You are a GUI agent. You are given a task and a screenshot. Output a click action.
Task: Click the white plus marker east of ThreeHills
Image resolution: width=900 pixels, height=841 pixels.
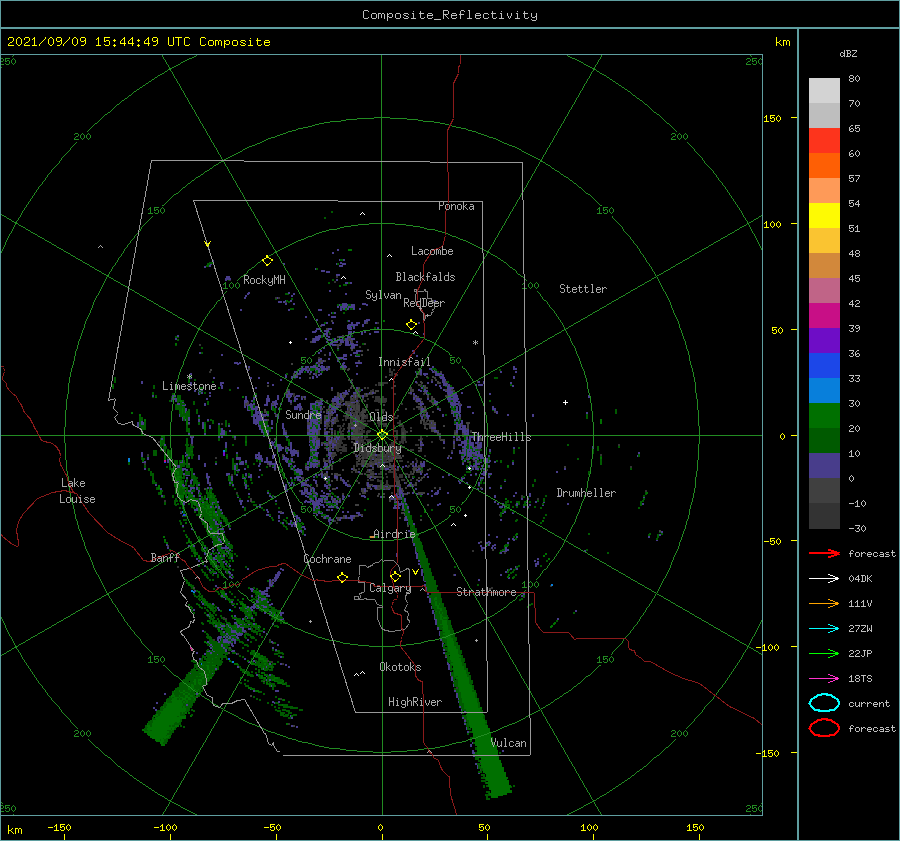tap(565, 402)
